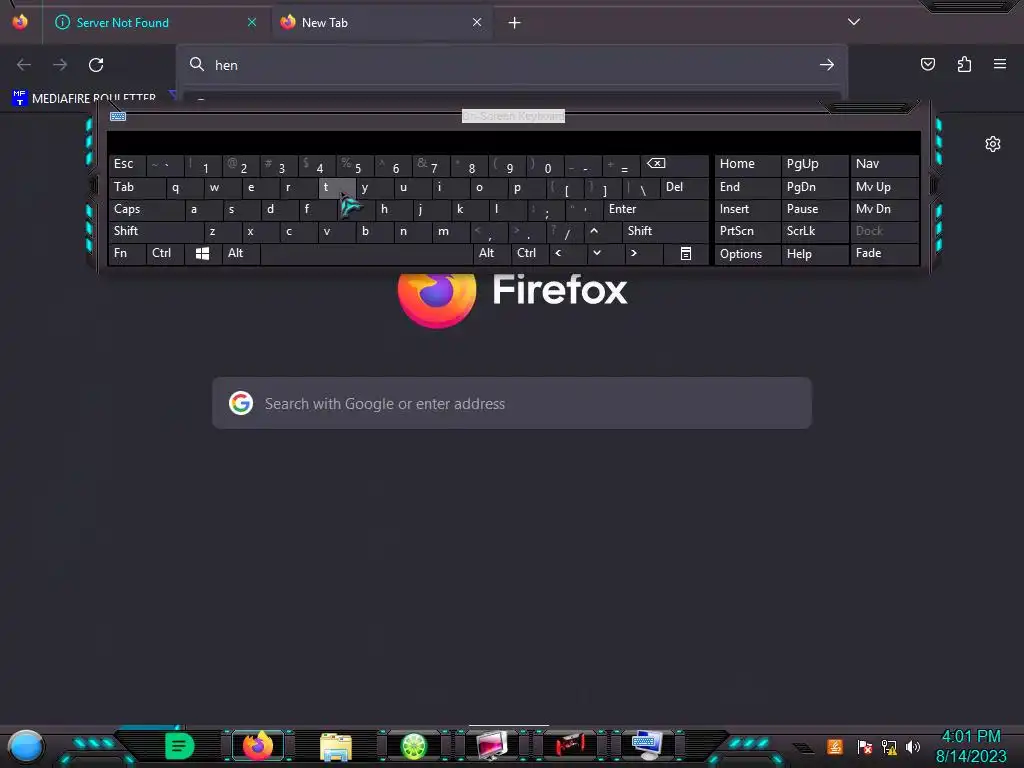Screen dimensions: 1024x768
Task: Click the down arrow key on the keyboard
Action: 605,253
